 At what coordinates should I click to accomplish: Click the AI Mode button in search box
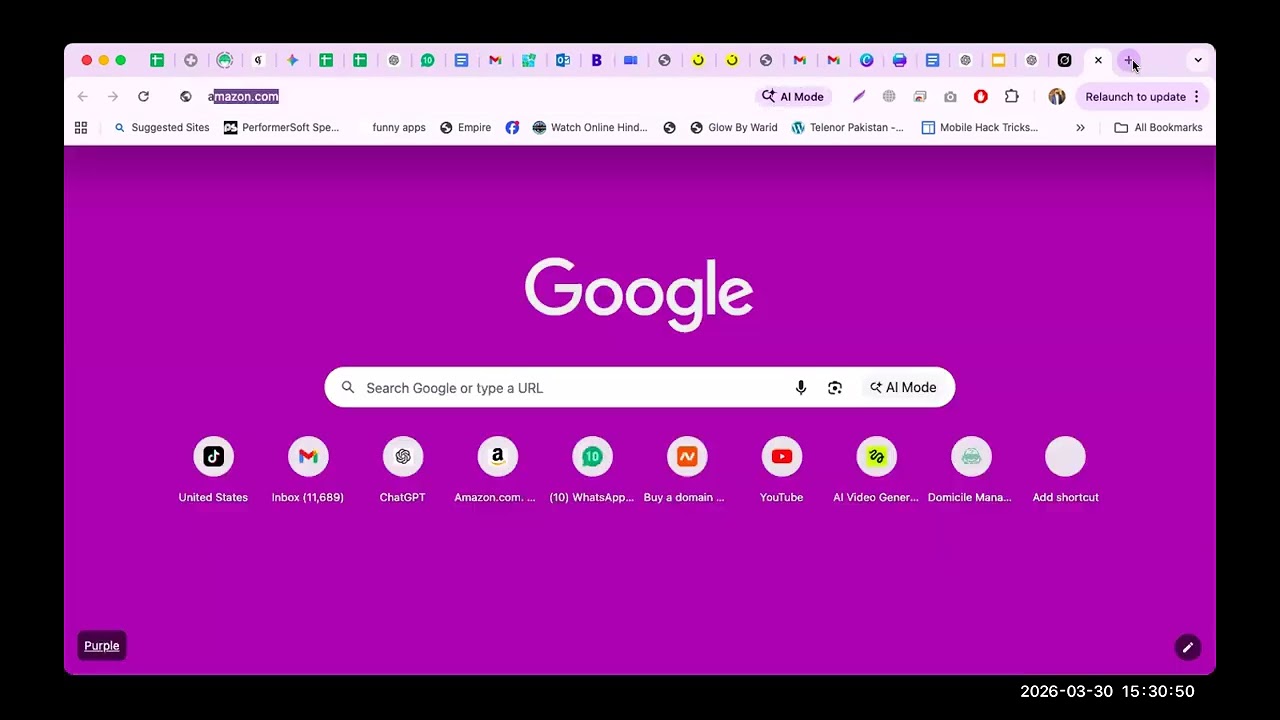point(903,388)
